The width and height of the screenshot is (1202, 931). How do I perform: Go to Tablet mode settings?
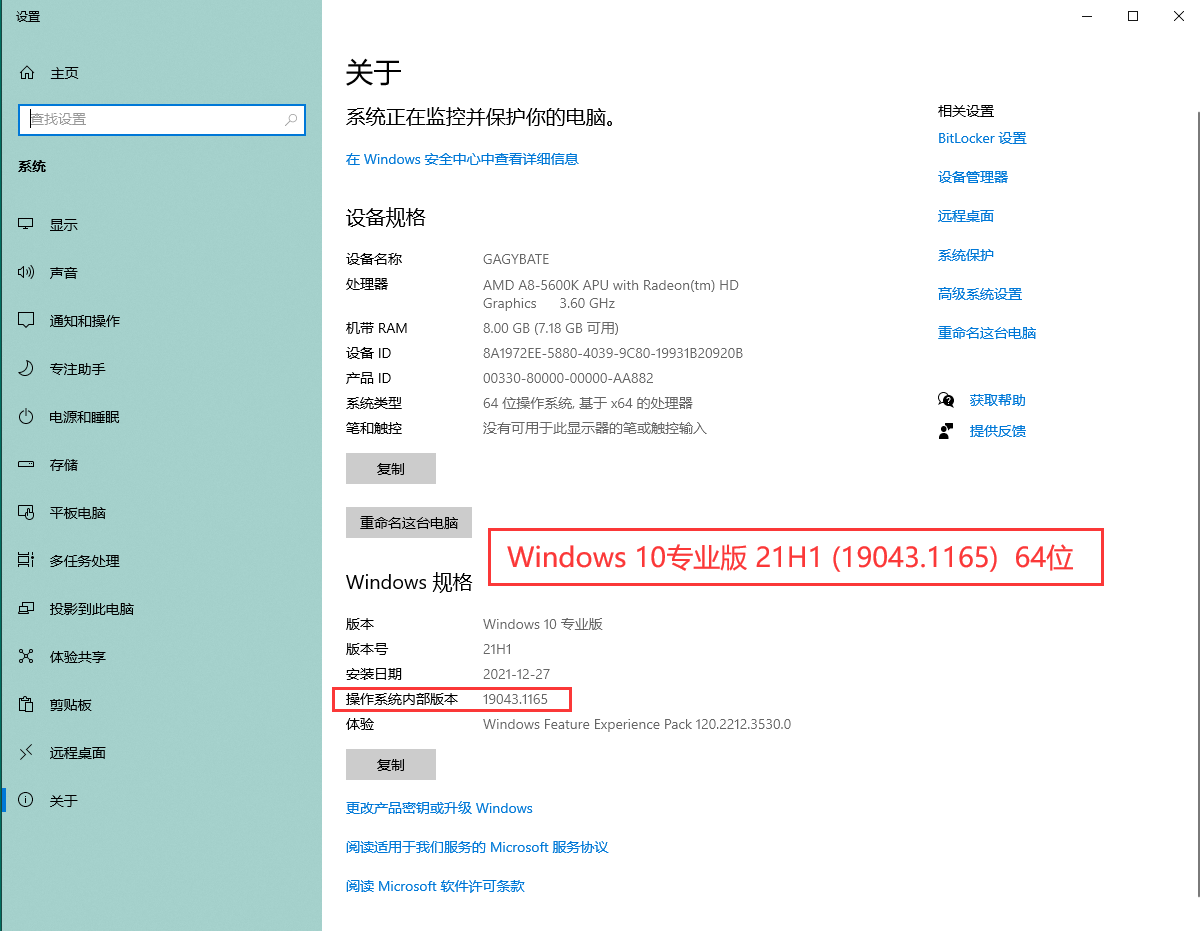point(77,513)
